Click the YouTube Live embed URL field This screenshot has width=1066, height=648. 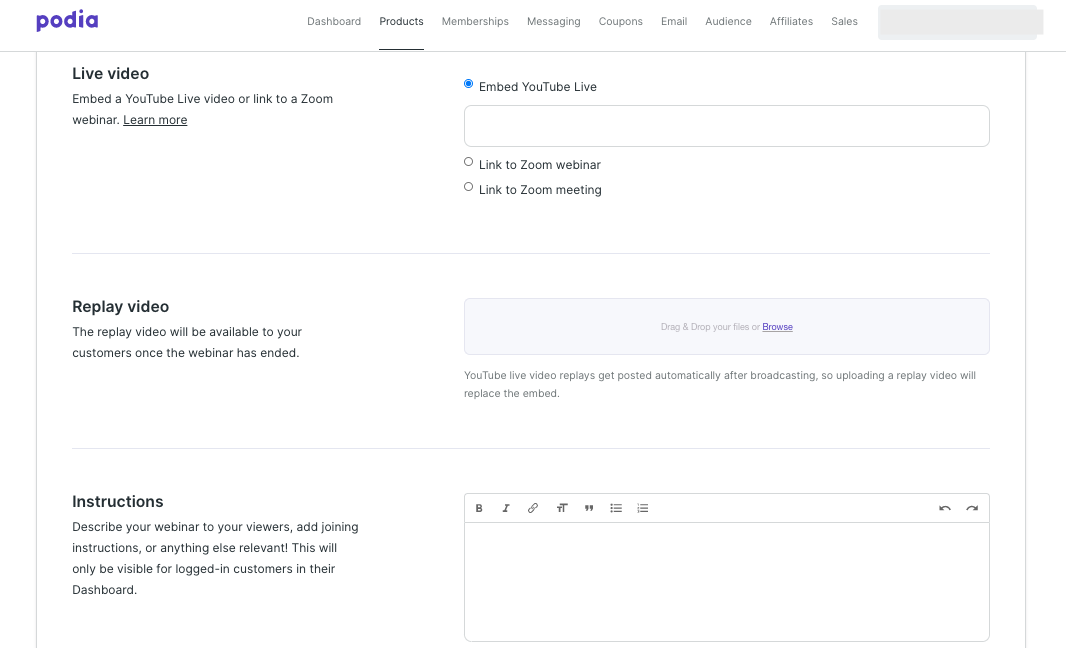pos(727,125)
